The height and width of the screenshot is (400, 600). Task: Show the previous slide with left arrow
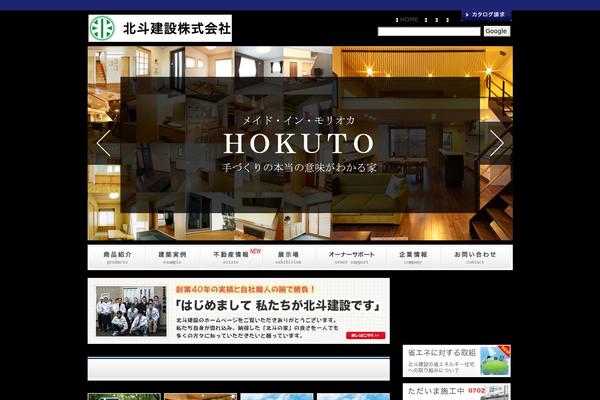point(104,143)
